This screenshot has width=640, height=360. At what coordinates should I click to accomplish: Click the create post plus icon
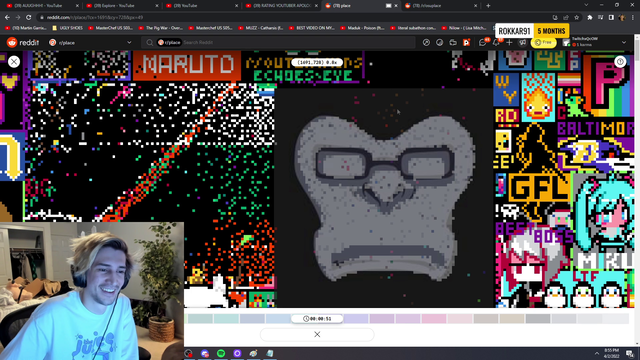tap(509, 42)
